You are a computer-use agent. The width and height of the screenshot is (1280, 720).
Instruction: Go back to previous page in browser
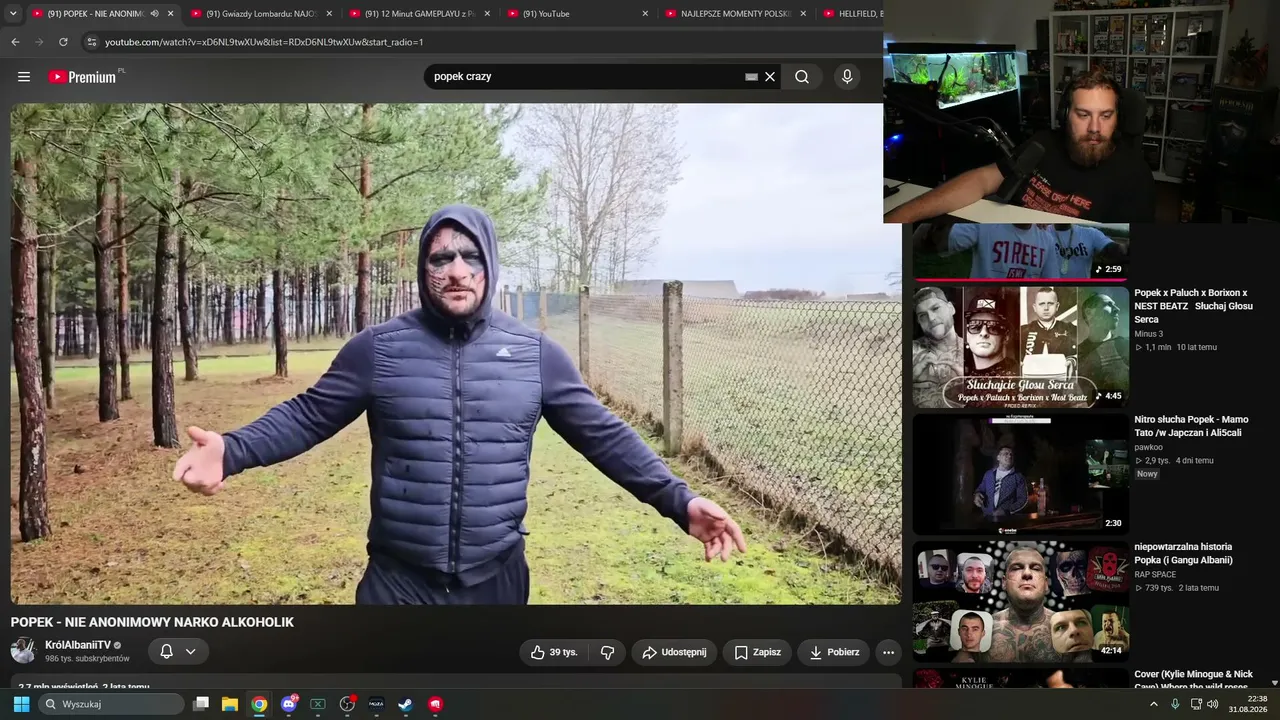pyautogui.click(x=15, y=42)
